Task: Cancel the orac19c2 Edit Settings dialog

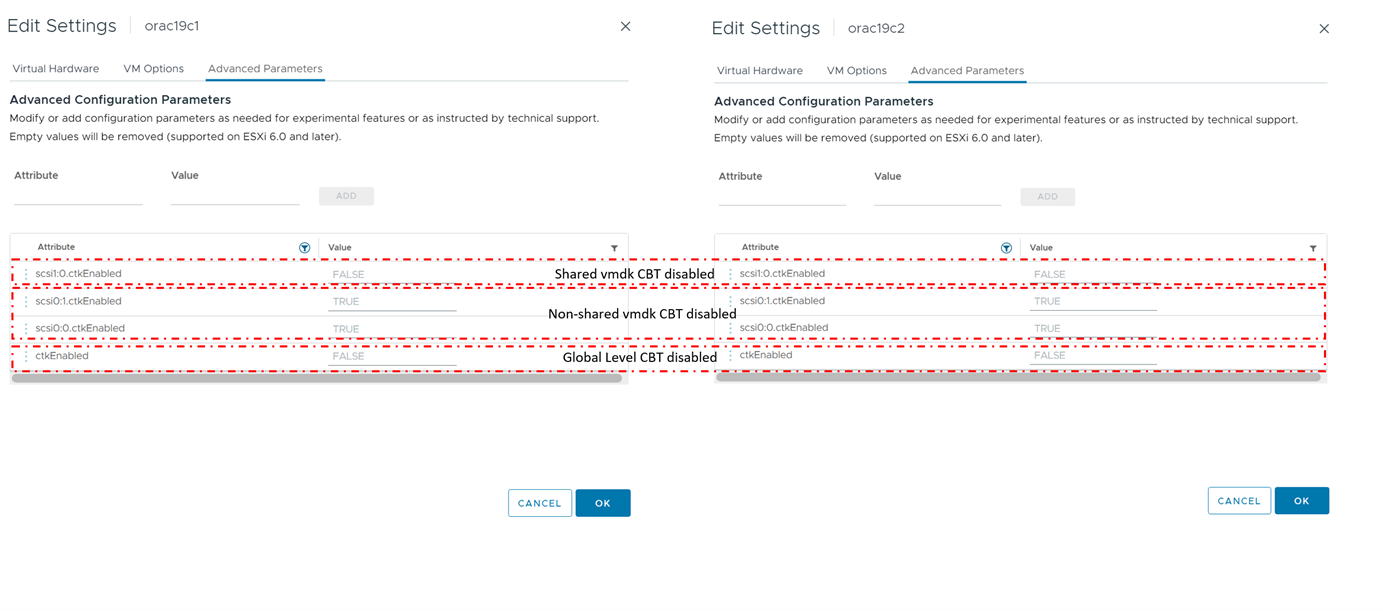Action: coord(1239,501)
